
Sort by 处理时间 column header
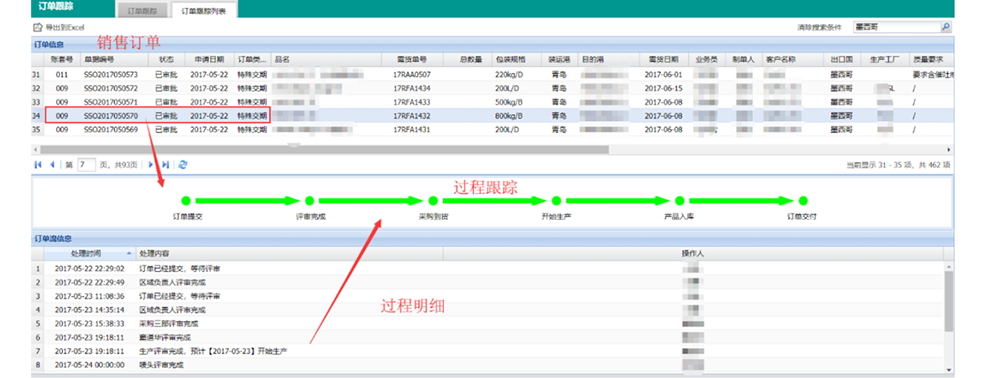coord(89,253)
